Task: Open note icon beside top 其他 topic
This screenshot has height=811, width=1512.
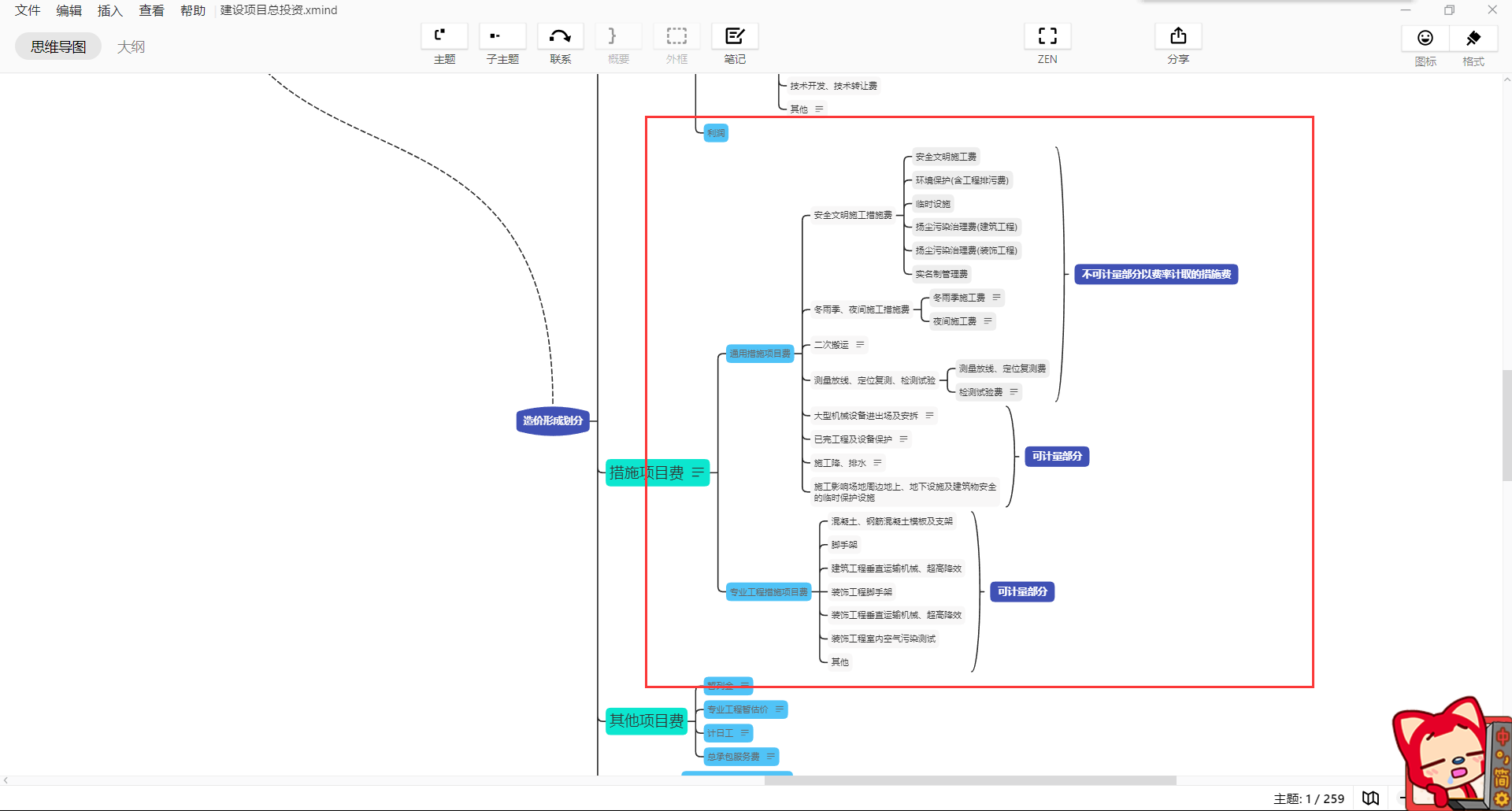Action: (x=819, y=109)
